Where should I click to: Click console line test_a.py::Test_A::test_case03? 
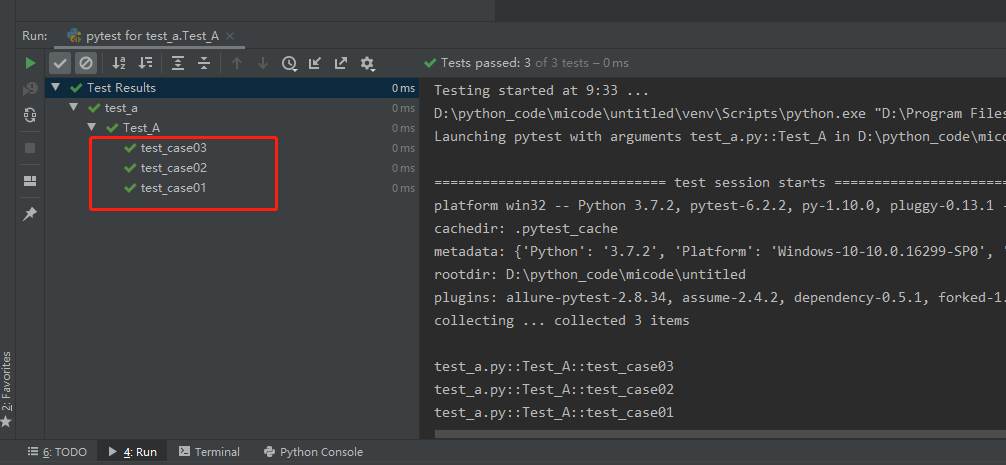(x=554, y=367)
